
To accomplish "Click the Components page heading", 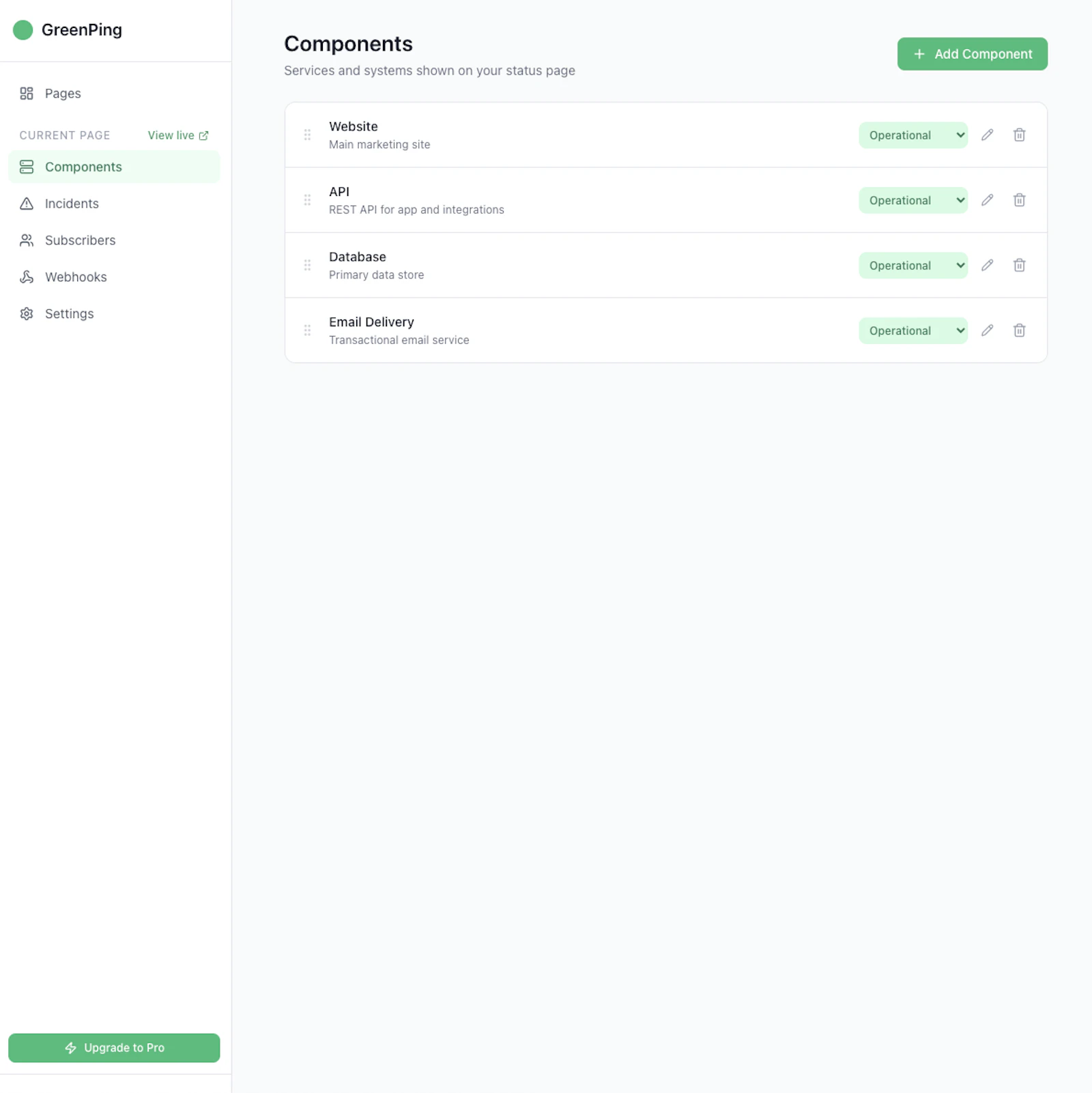I will pyautogui.click(x=348, y=44).
